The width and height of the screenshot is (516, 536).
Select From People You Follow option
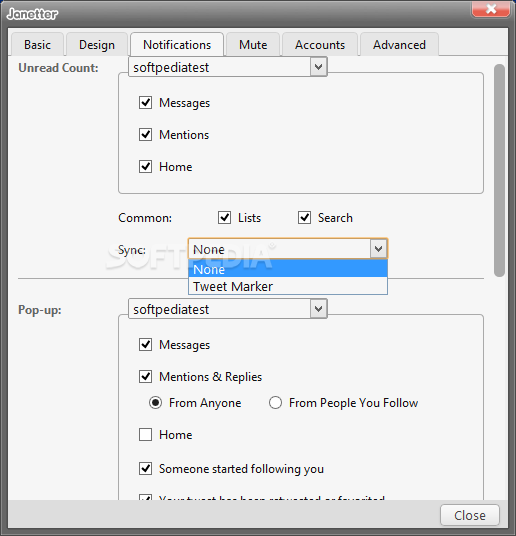pos(275,403)
